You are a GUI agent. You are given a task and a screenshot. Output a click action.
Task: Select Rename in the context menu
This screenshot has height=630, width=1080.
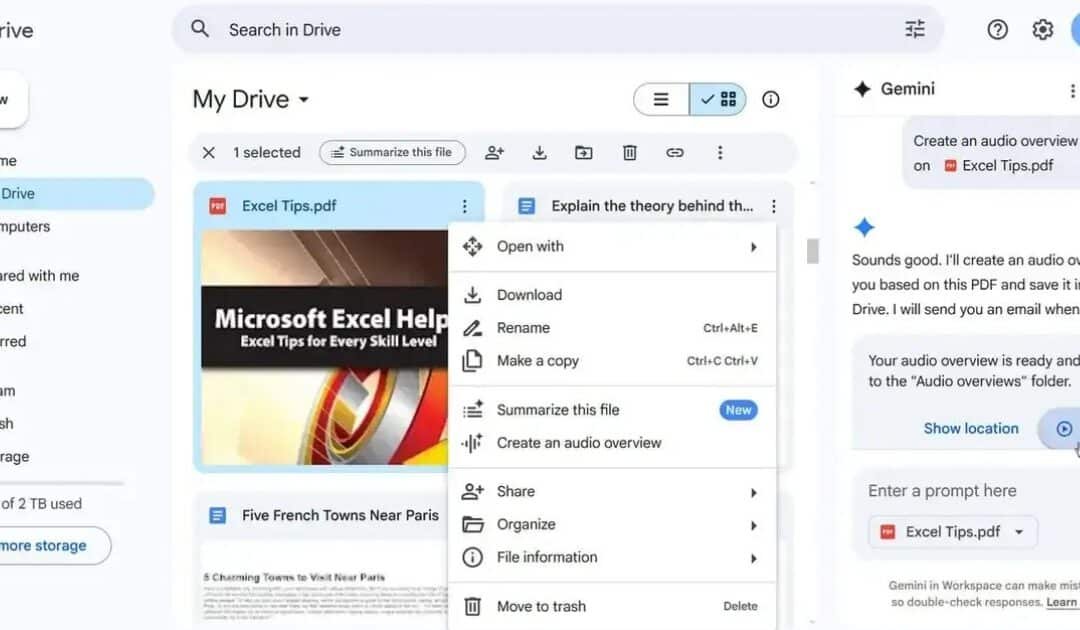point(612,328)
